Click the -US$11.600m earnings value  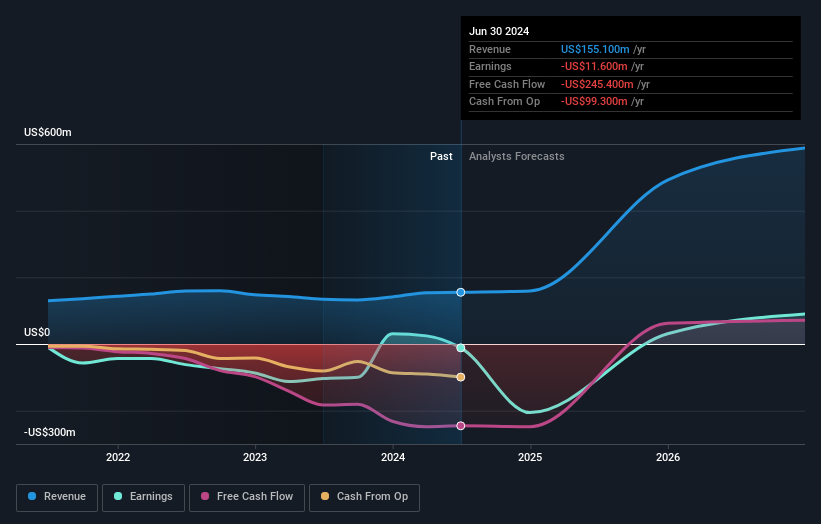(594, 66)
